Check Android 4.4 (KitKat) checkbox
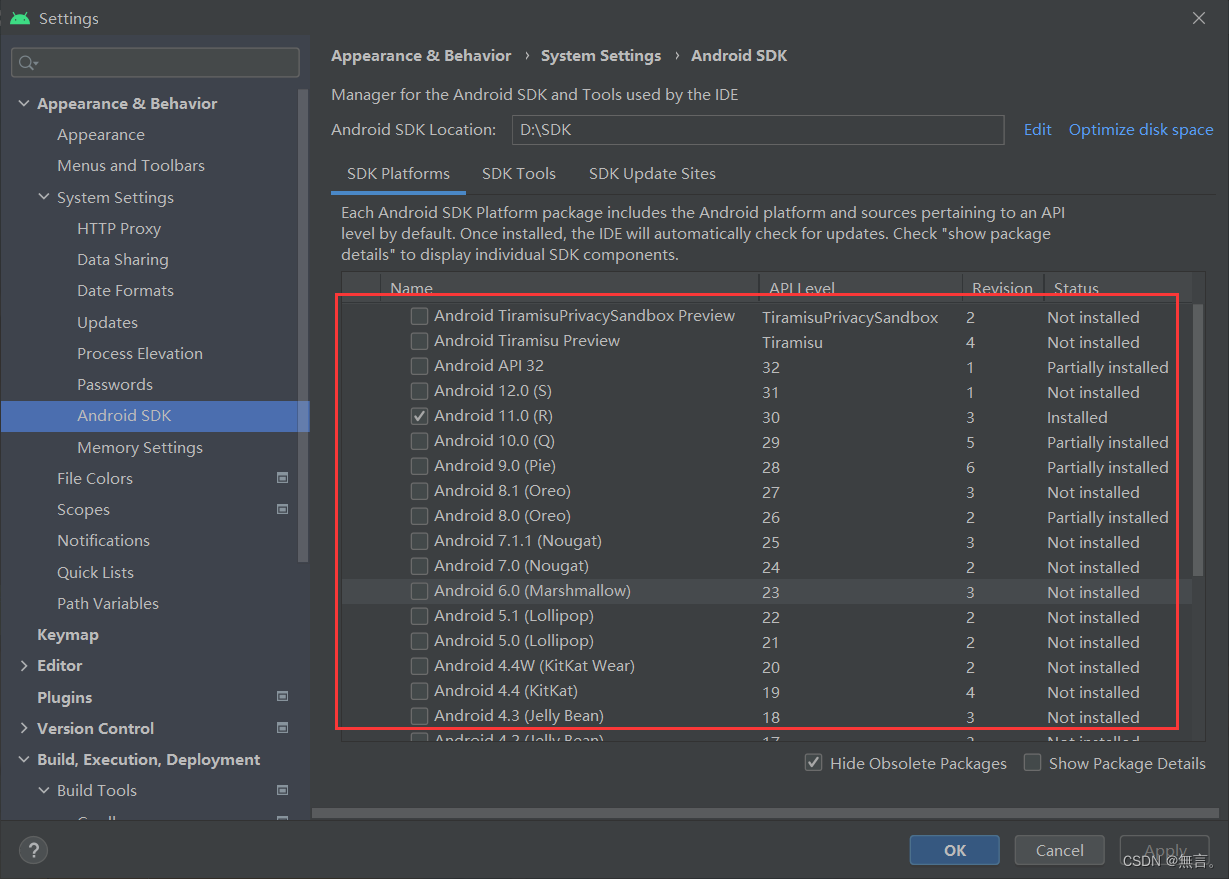 point(420,691)
